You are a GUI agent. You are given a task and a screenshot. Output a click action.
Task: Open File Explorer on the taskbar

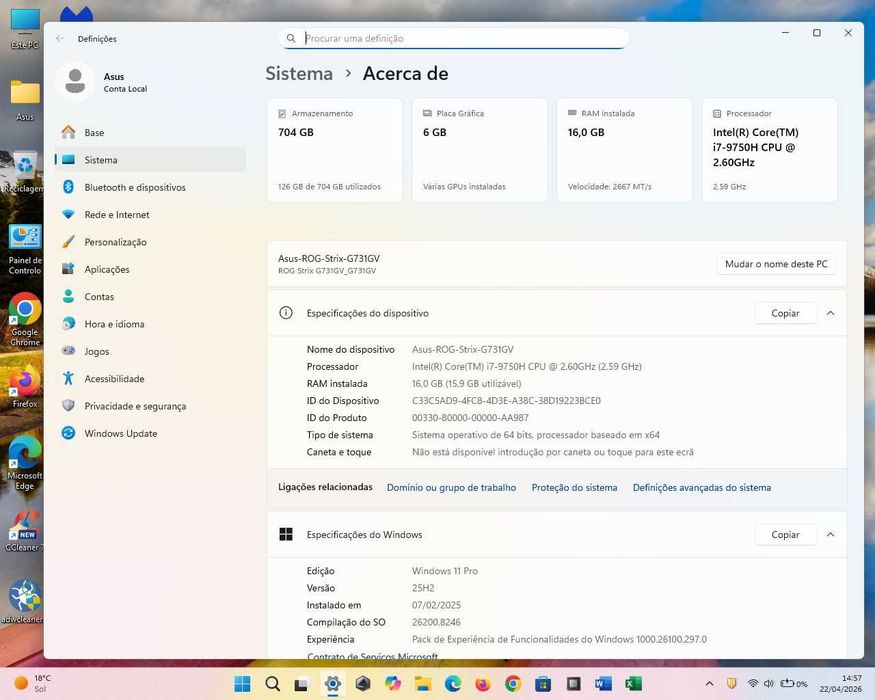point(423,684)
